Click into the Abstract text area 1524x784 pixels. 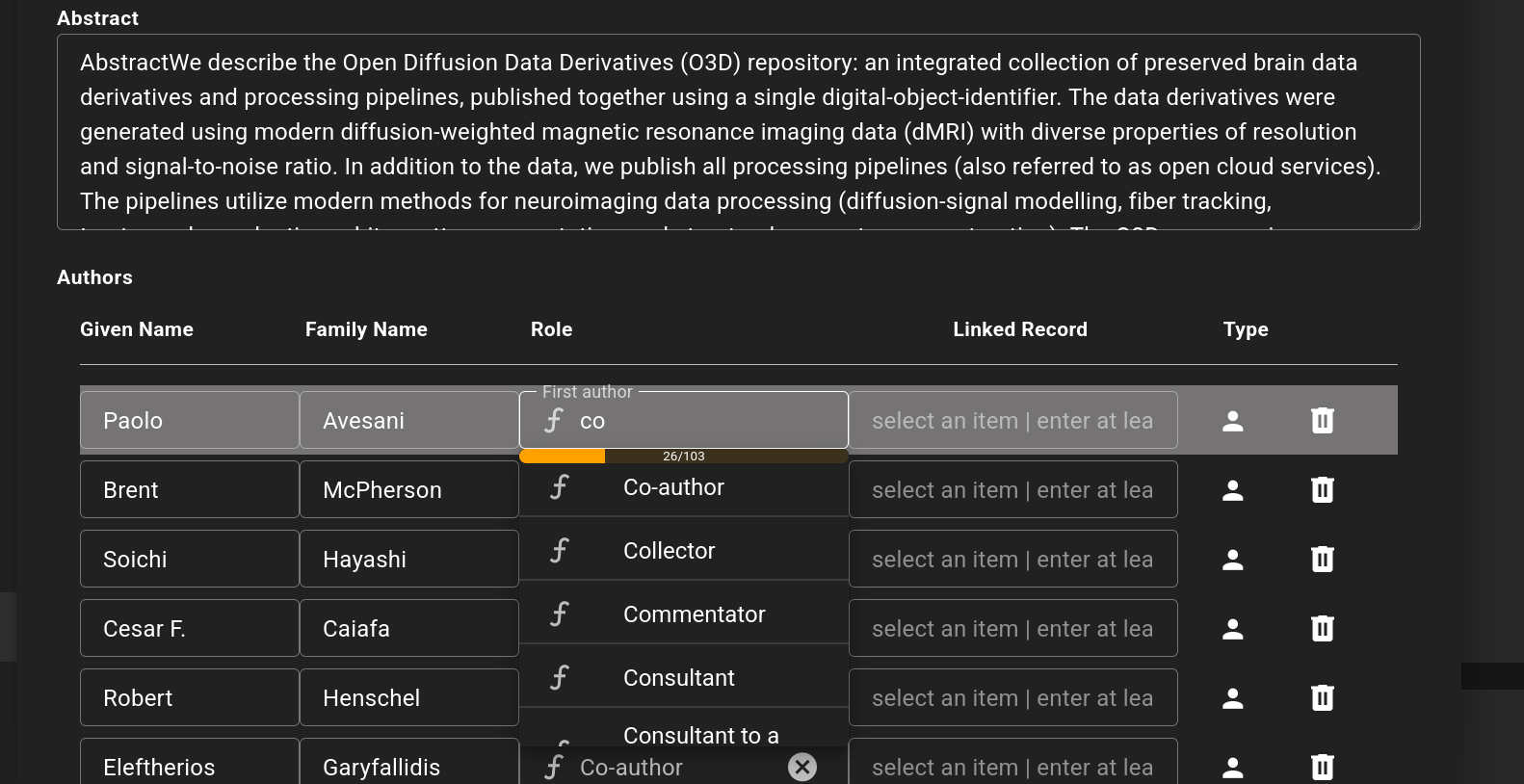(x=739, y=132)
